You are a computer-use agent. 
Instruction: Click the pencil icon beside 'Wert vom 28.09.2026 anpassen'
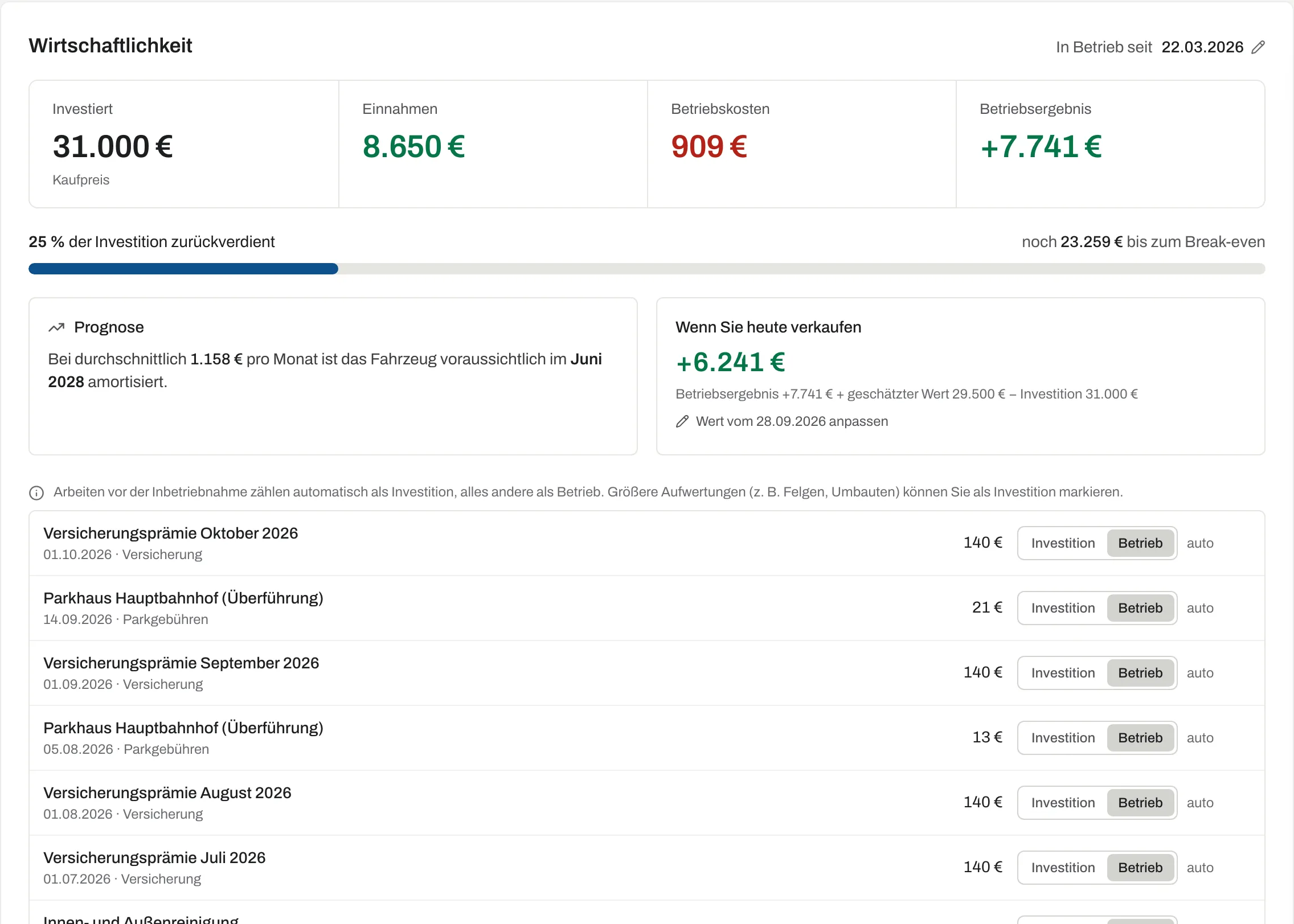682,421
